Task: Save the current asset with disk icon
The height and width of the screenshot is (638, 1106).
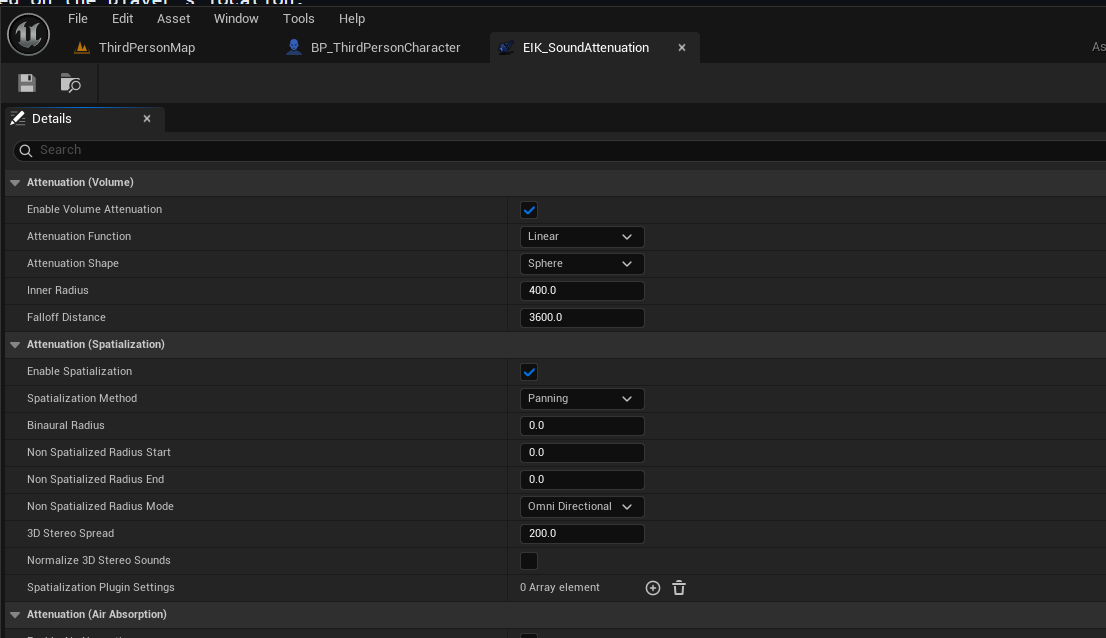Action: [27, 84]
